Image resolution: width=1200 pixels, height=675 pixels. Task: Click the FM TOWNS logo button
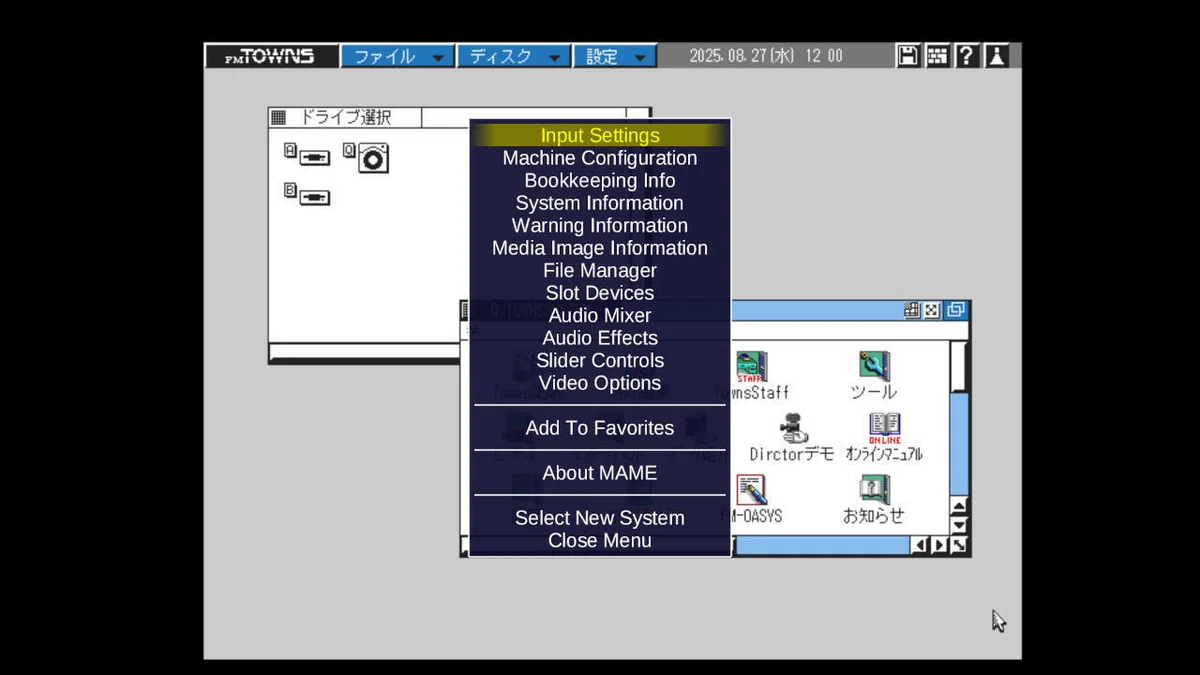pyautogui.click(x=271, y=56)
